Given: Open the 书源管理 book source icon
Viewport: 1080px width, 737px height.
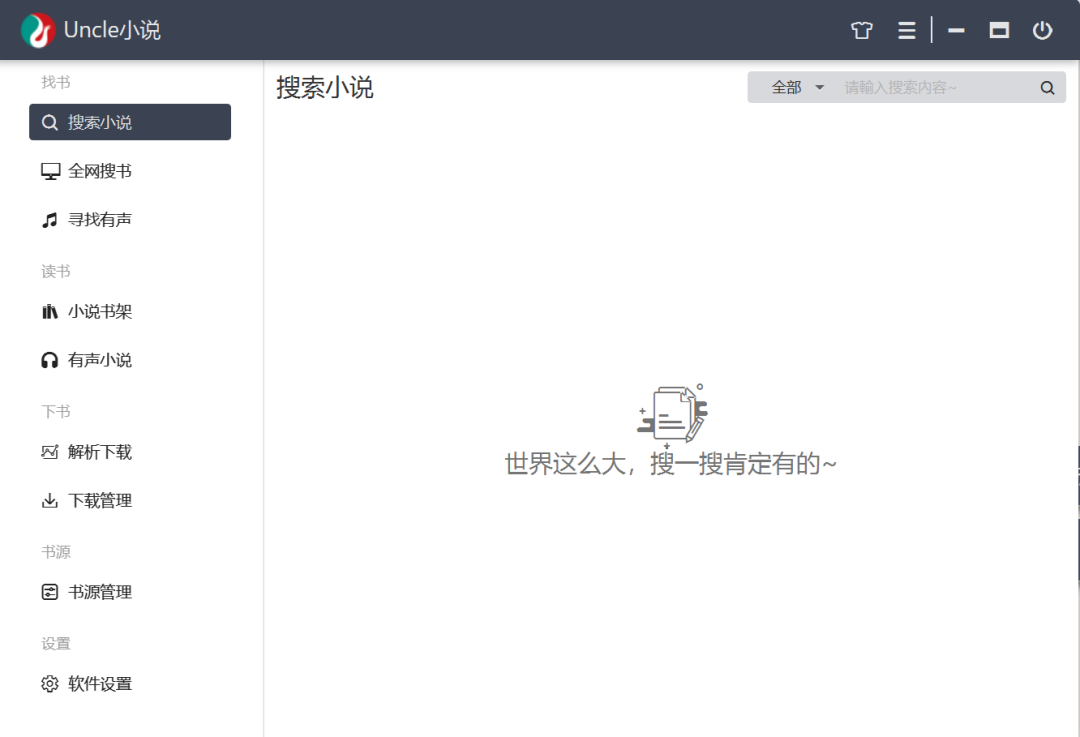Looking at the screenshot, I should [50, 591].
